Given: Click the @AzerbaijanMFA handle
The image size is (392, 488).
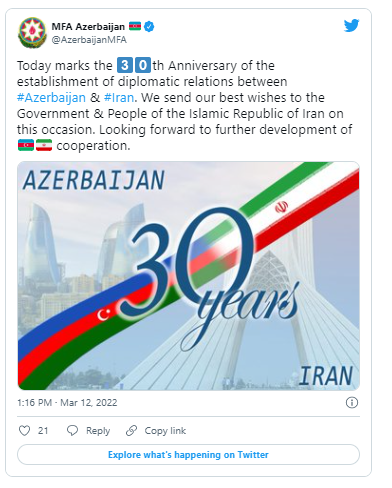Looking at the screenshot, I should (x=89, y=40).
